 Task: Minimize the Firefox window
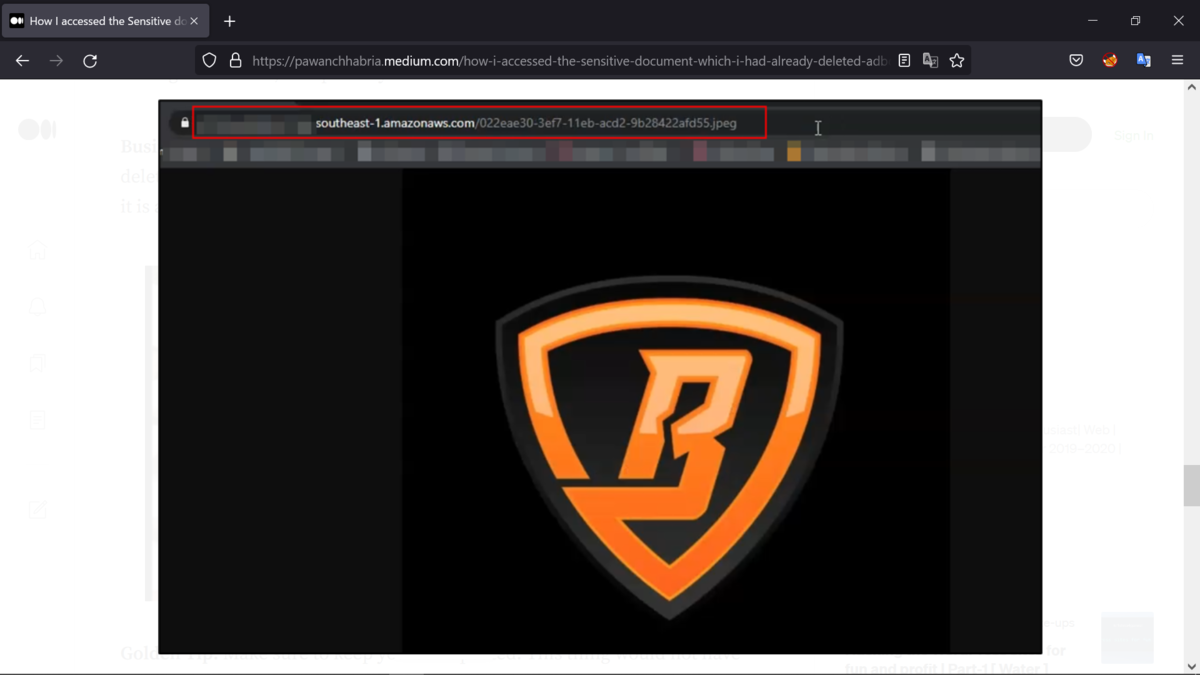1092,21
